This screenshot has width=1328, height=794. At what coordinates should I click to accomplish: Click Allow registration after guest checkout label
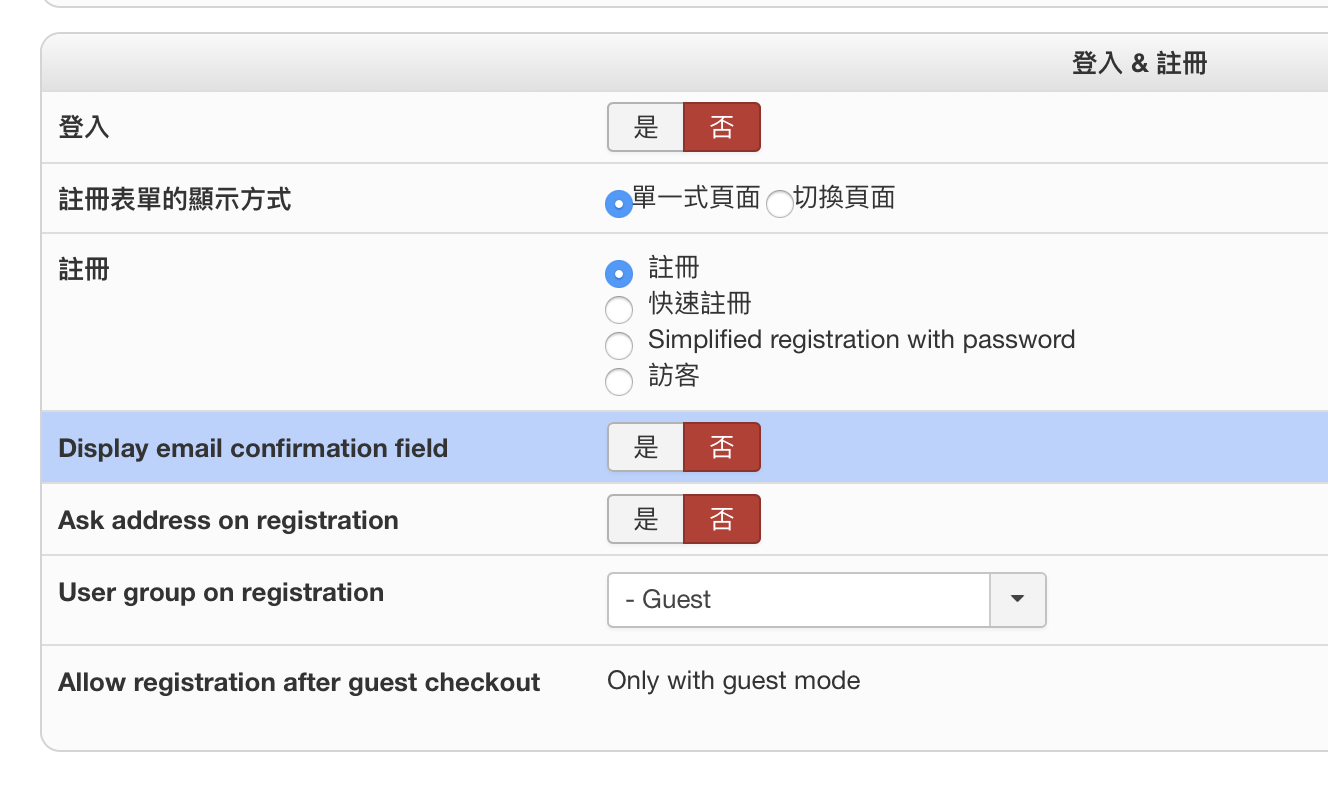[299, 682]
